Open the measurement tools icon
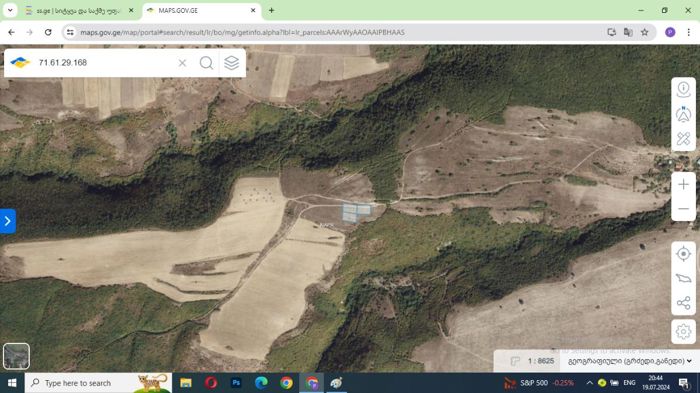 point(683,139)
